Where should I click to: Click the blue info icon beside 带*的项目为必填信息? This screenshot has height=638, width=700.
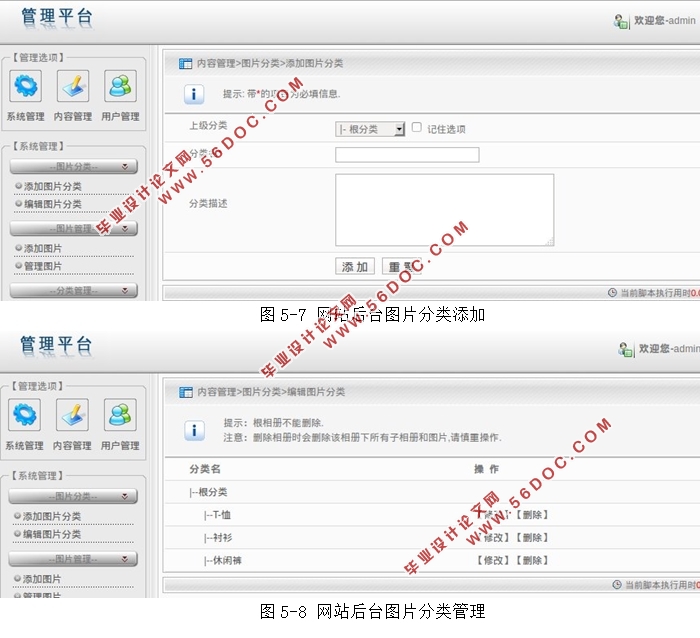pos(195,95)
